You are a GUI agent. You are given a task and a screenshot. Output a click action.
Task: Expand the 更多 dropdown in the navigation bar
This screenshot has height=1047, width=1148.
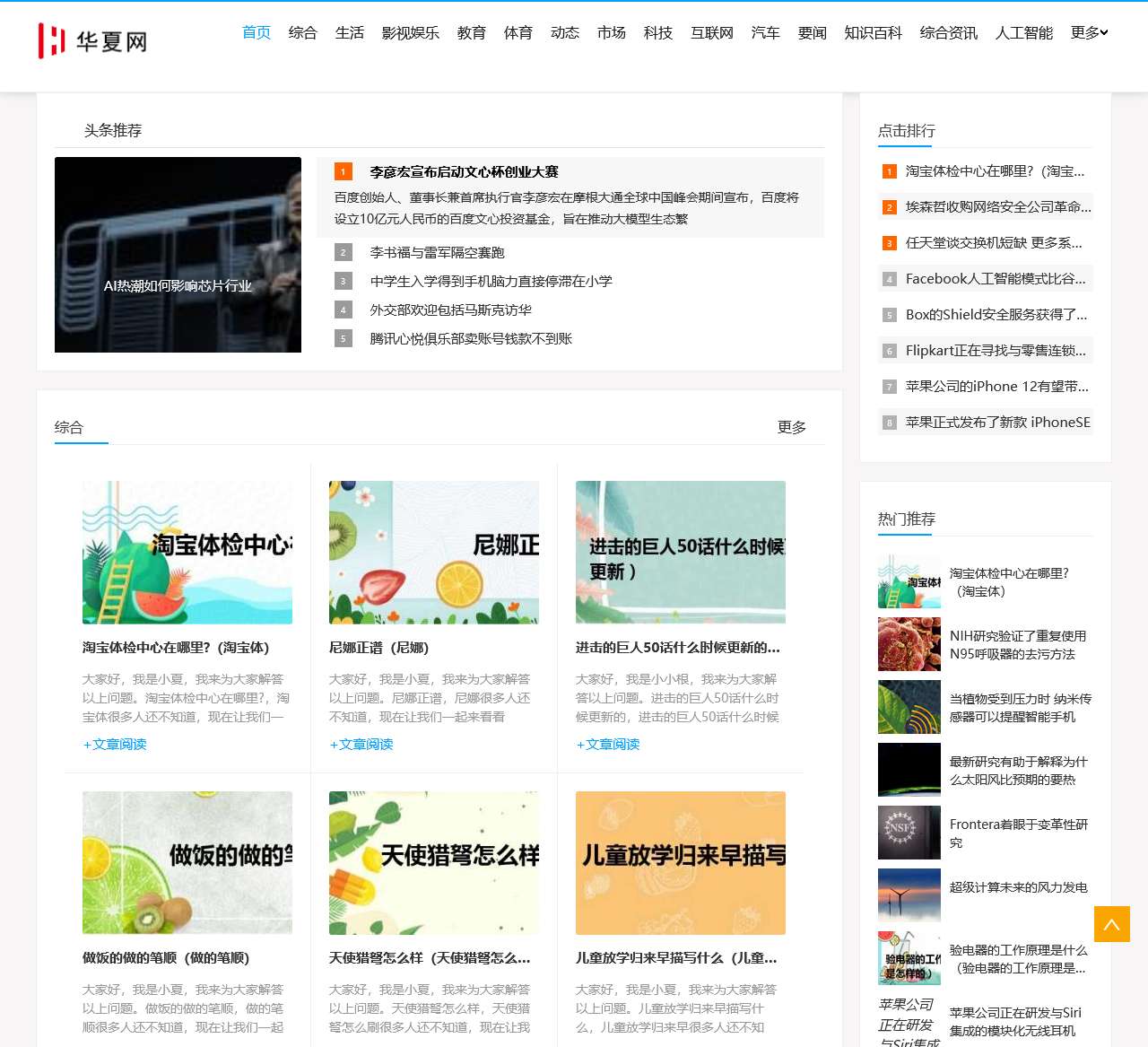tap(1087, 32)
